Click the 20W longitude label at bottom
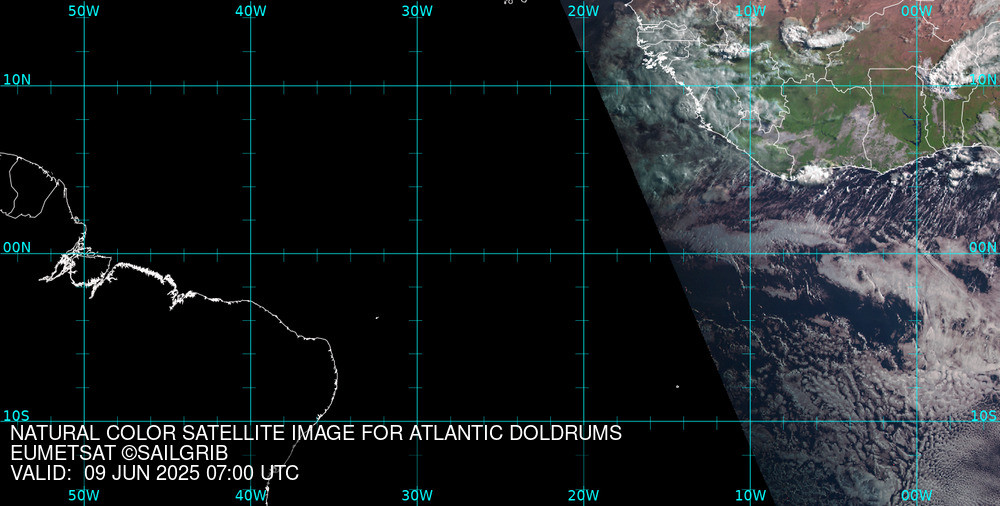This screenshot has width=1000, height=506. pos(584,496)
